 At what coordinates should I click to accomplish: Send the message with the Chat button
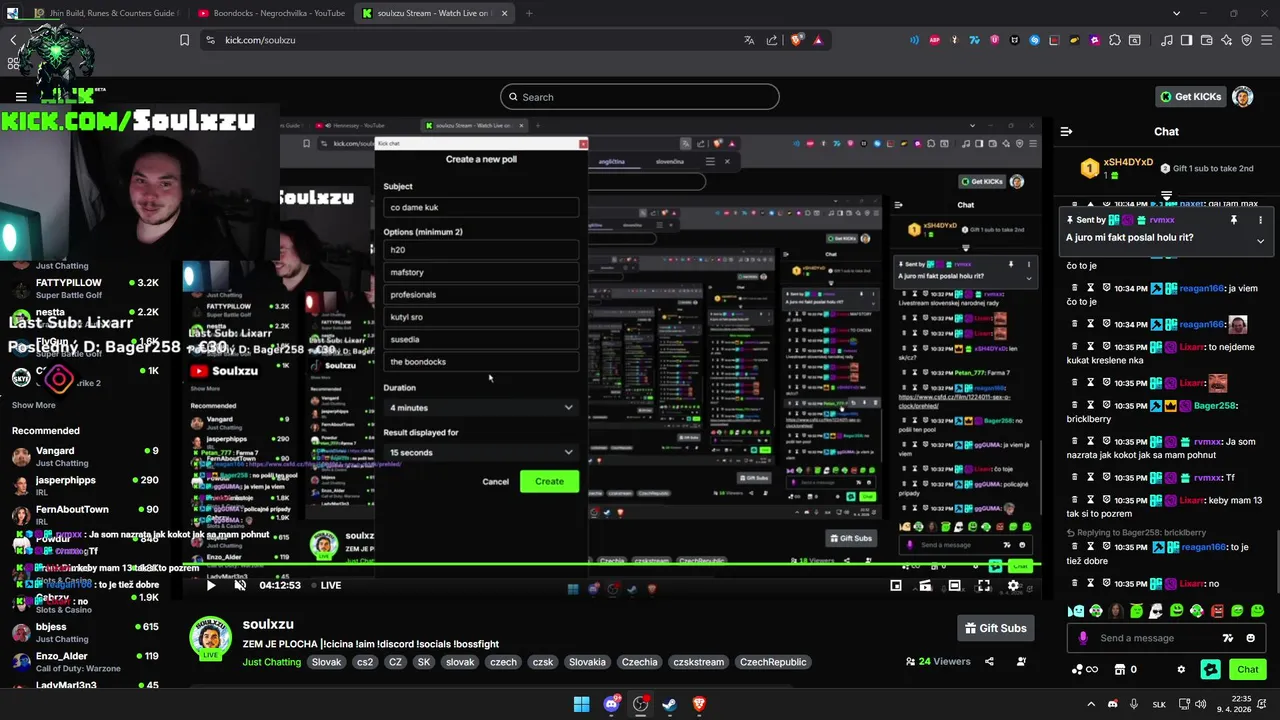(1248, 669)
